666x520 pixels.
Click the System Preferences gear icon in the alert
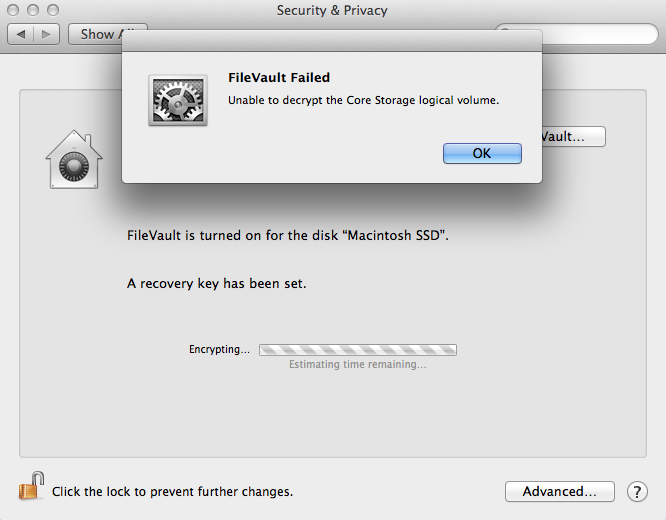(178, 100)
